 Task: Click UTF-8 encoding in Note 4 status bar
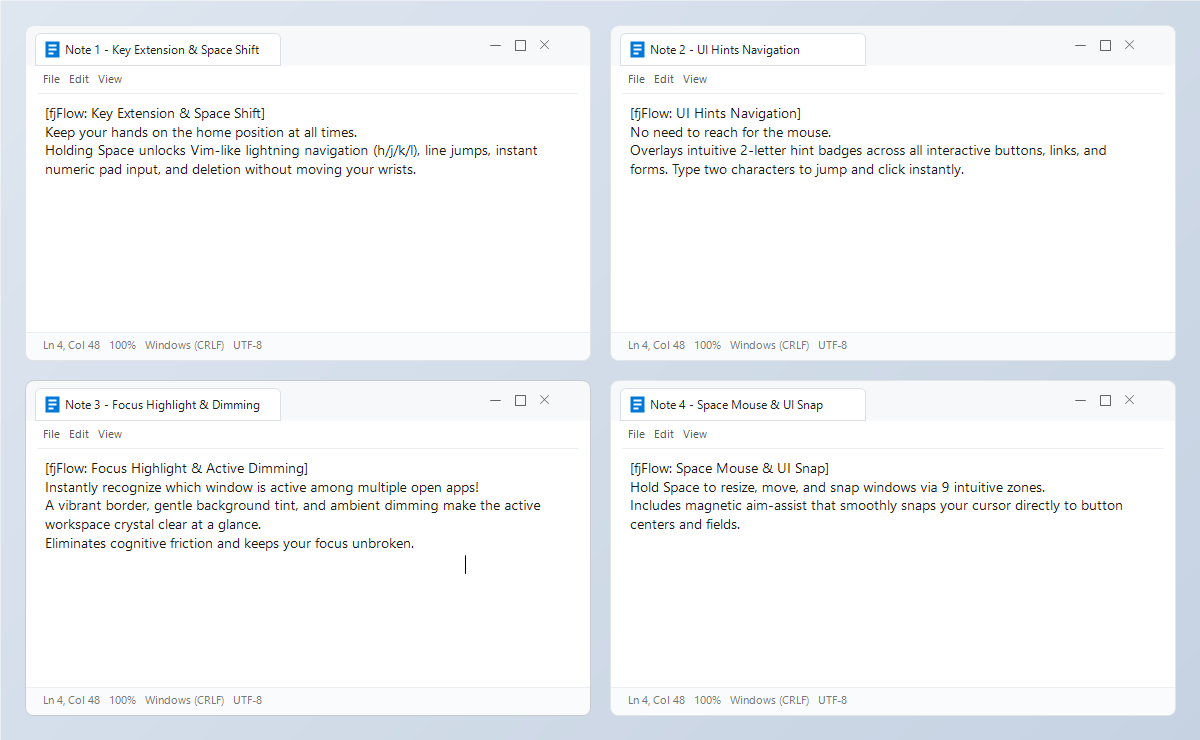832,700
